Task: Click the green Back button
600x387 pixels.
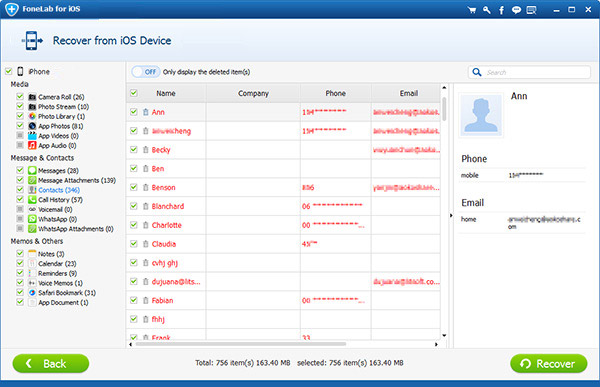Action: 51,363
